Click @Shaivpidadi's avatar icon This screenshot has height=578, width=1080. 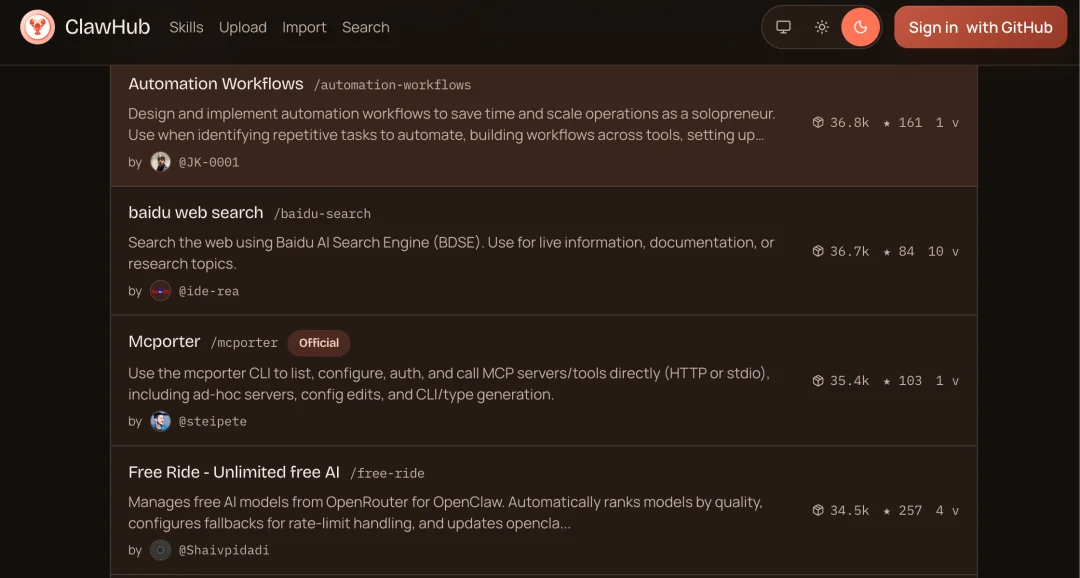coord(160,549)
